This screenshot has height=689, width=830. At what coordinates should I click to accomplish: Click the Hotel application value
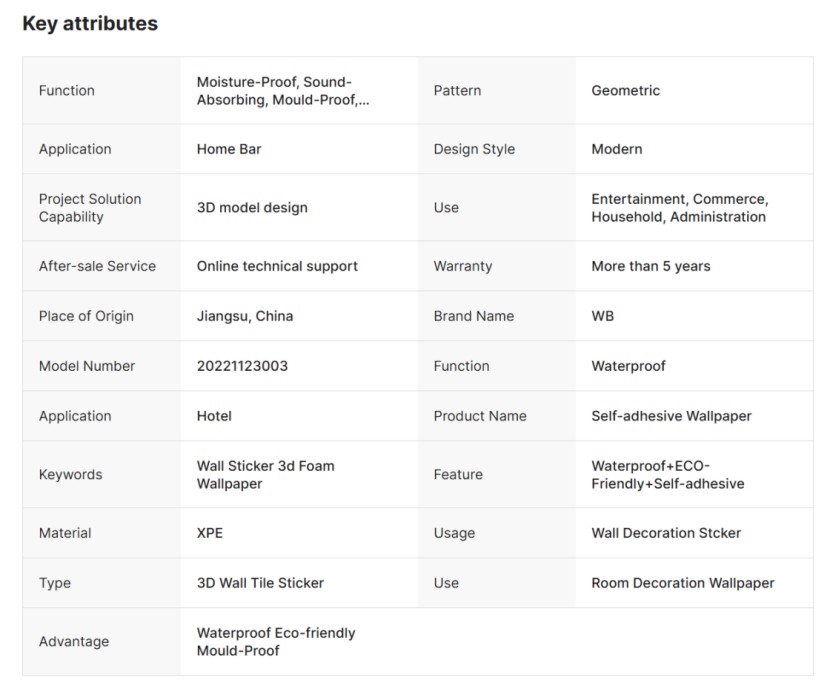coord(214,416)
